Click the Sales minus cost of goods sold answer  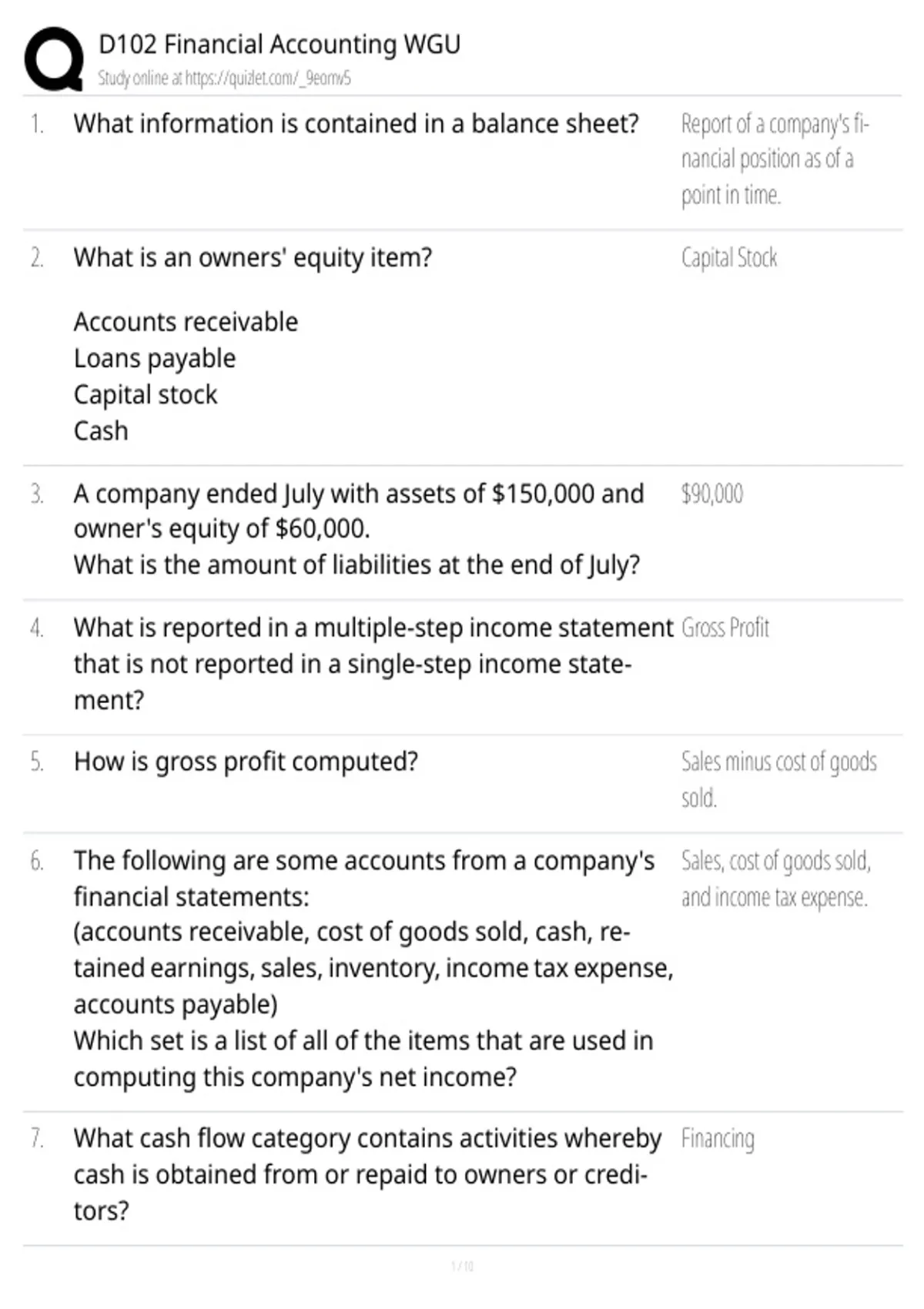[x=778, y=779]
